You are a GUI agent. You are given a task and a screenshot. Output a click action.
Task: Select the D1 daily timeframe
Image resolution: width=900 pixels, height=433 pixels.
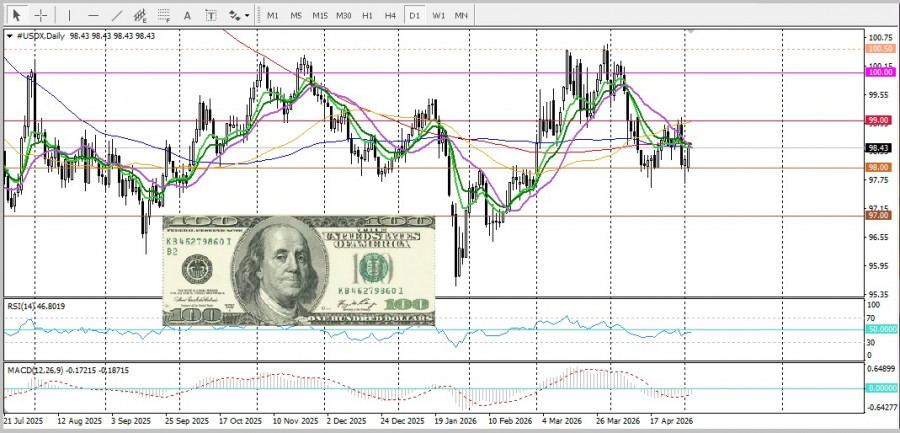pyautogui.click(x=414, y=16)
